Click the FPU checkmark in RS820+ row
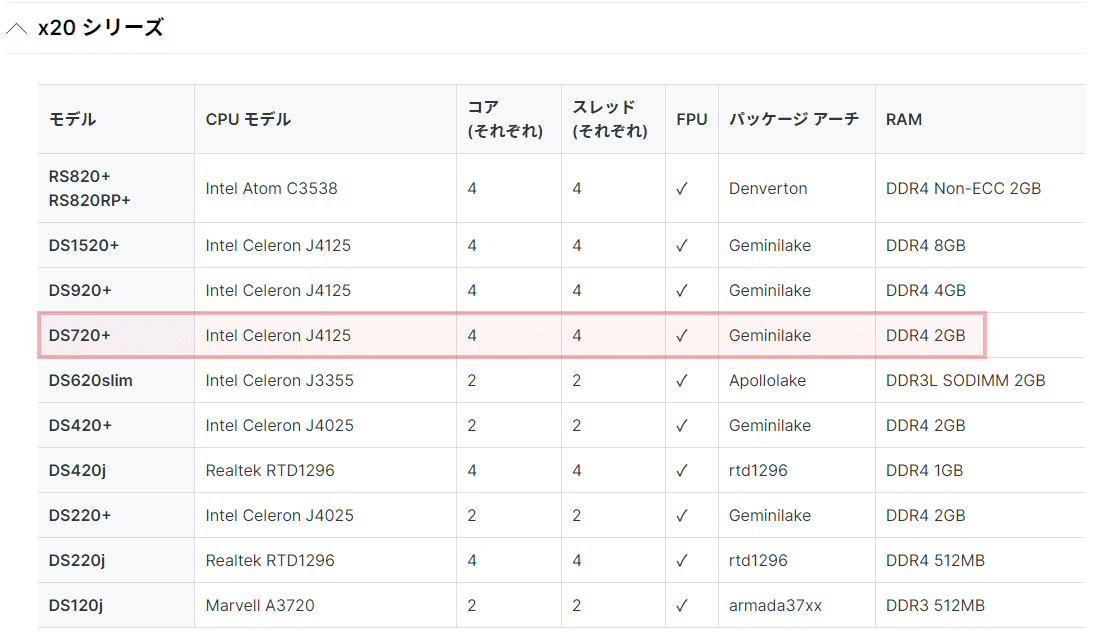Screen dimensions: 1094x632 (682, 188)
